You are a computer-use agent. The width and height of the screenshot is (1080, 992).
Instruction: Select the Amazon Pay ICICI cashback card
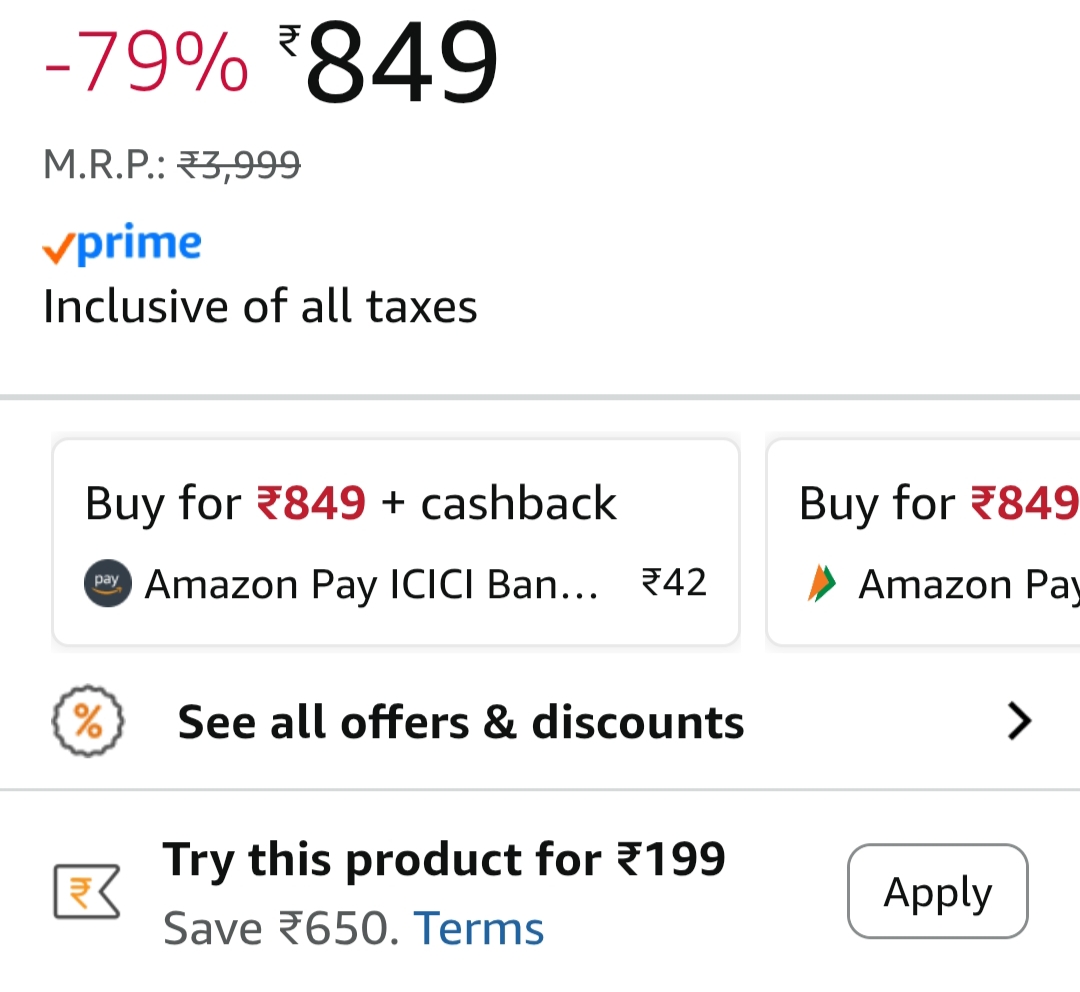(x=396, y=542)
